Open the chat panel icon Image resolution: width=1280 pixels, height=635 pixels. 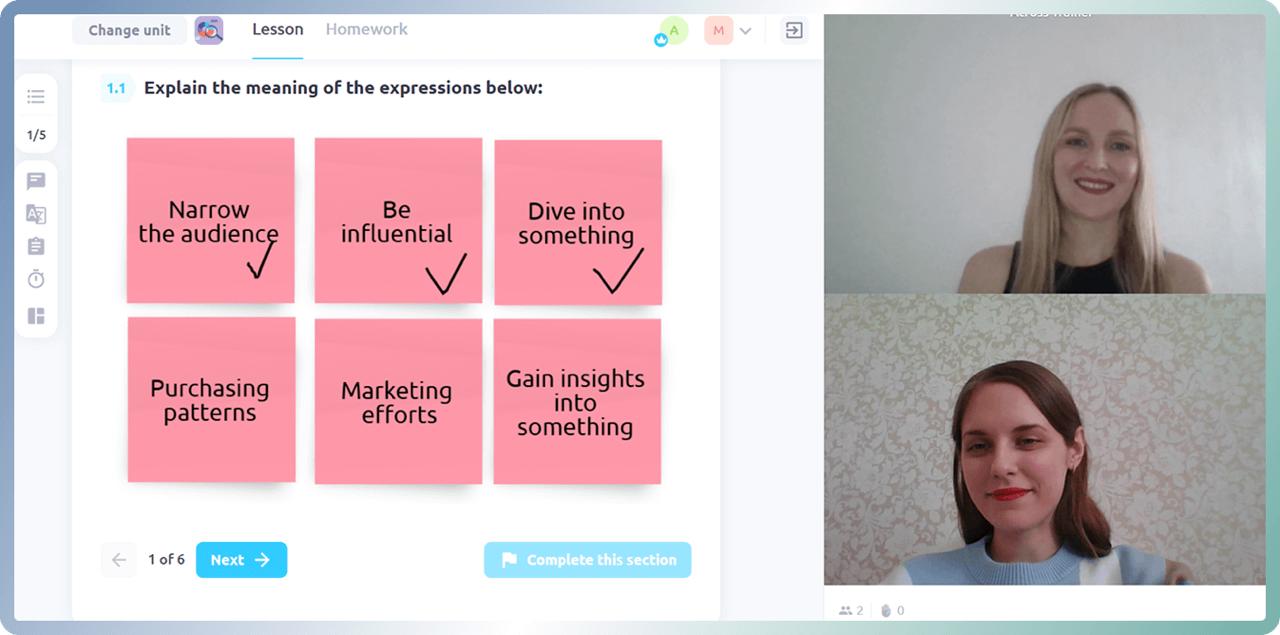coord(36,181)
